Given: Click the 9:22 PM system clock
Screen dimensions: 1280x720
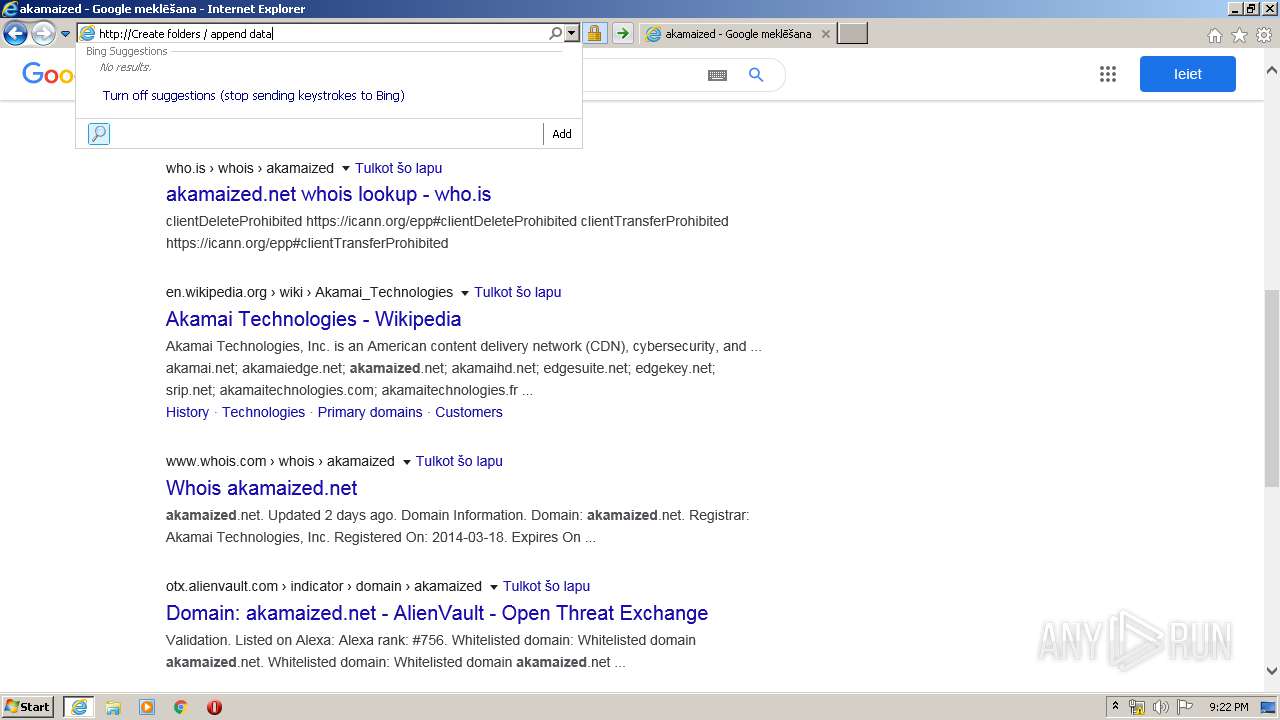Looking at the screenshot, I should [1228, 707].
